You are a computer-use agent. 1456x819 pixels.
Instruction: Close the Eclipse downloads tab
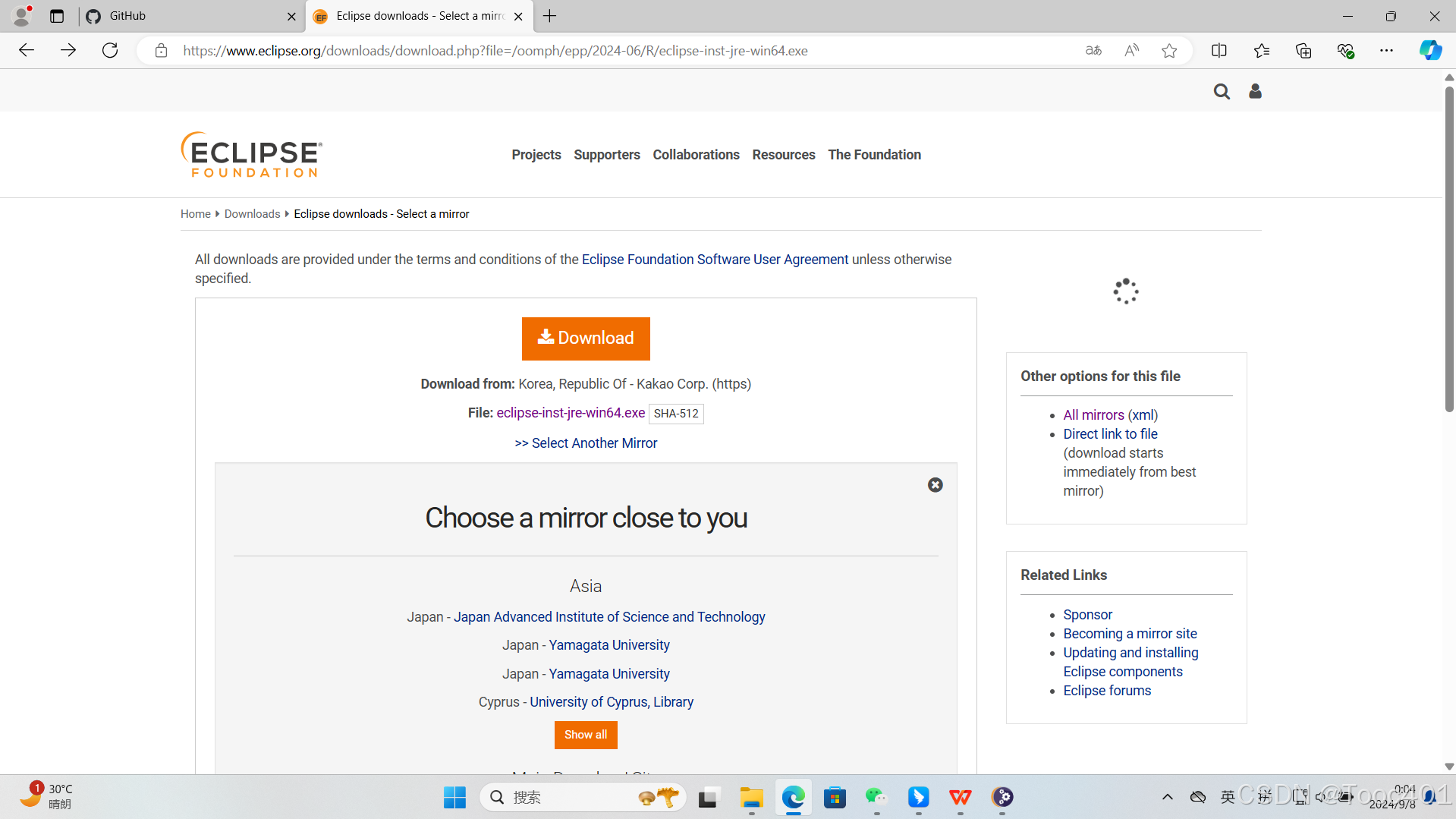pyautogui.click(x=518, y=16)
